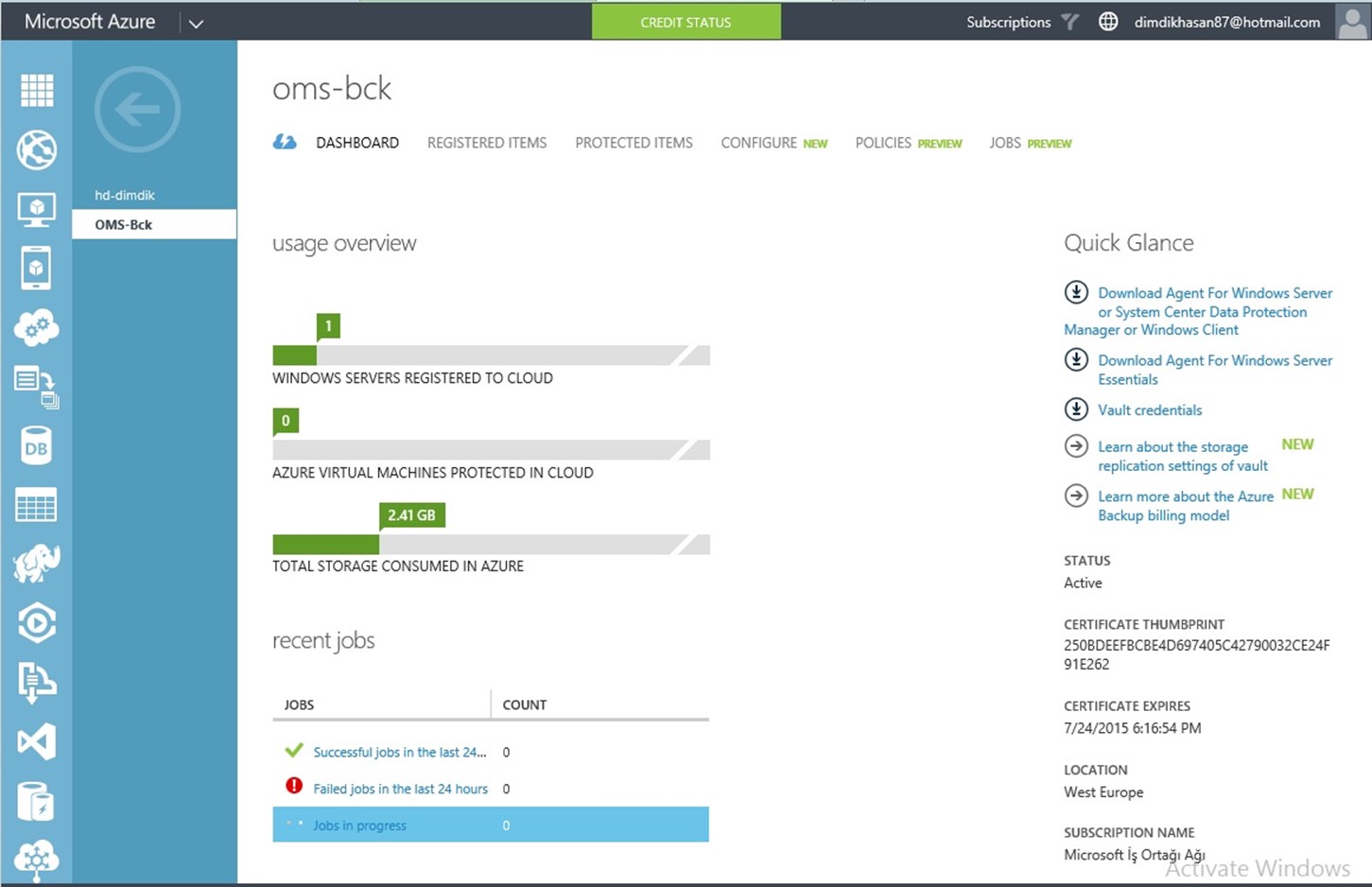
Task: Click the Vault credentials link
Action: [1150, 409]
